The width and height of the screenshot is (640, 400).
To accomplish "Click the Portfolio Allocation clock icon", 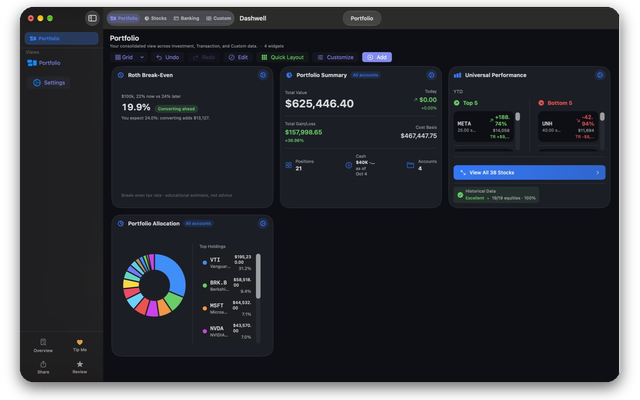I will 121,223.
